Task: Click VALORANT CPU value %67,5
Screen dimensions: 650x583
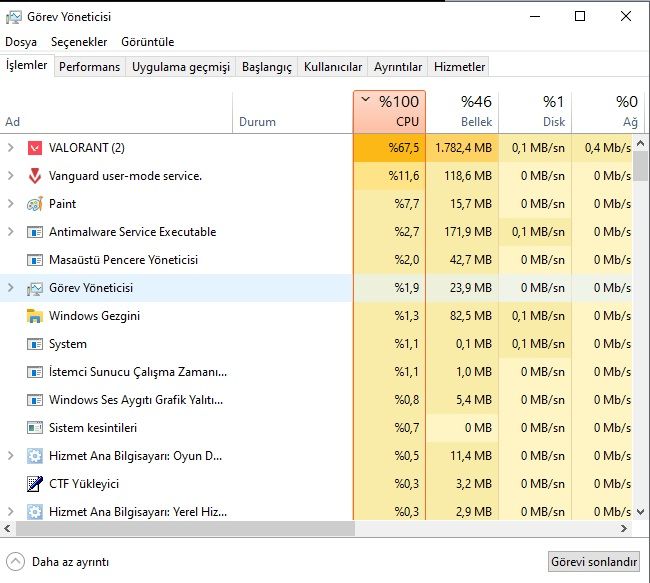Action: click(x=404, y=148)
